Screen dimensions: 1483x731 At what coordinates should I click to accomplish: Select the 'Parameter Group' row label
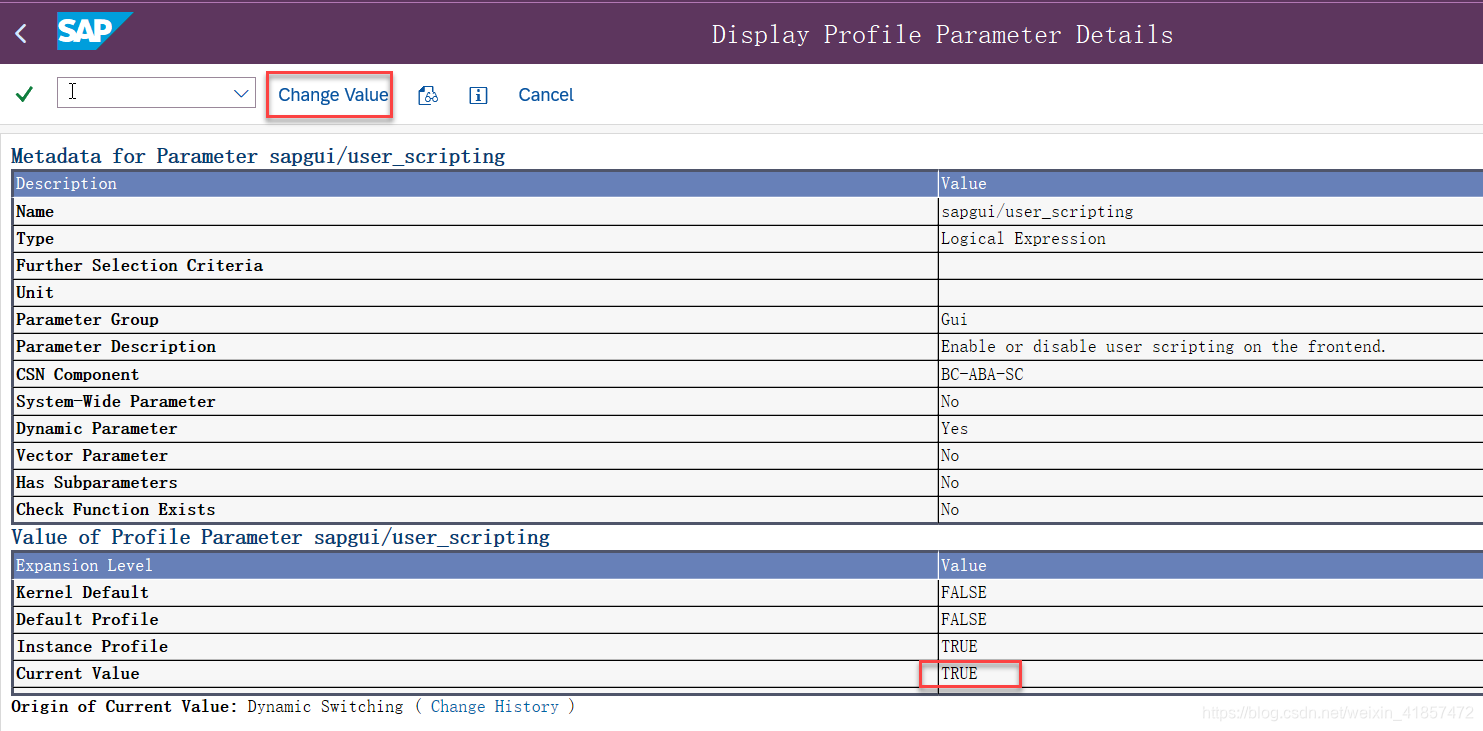click(87, 320)
